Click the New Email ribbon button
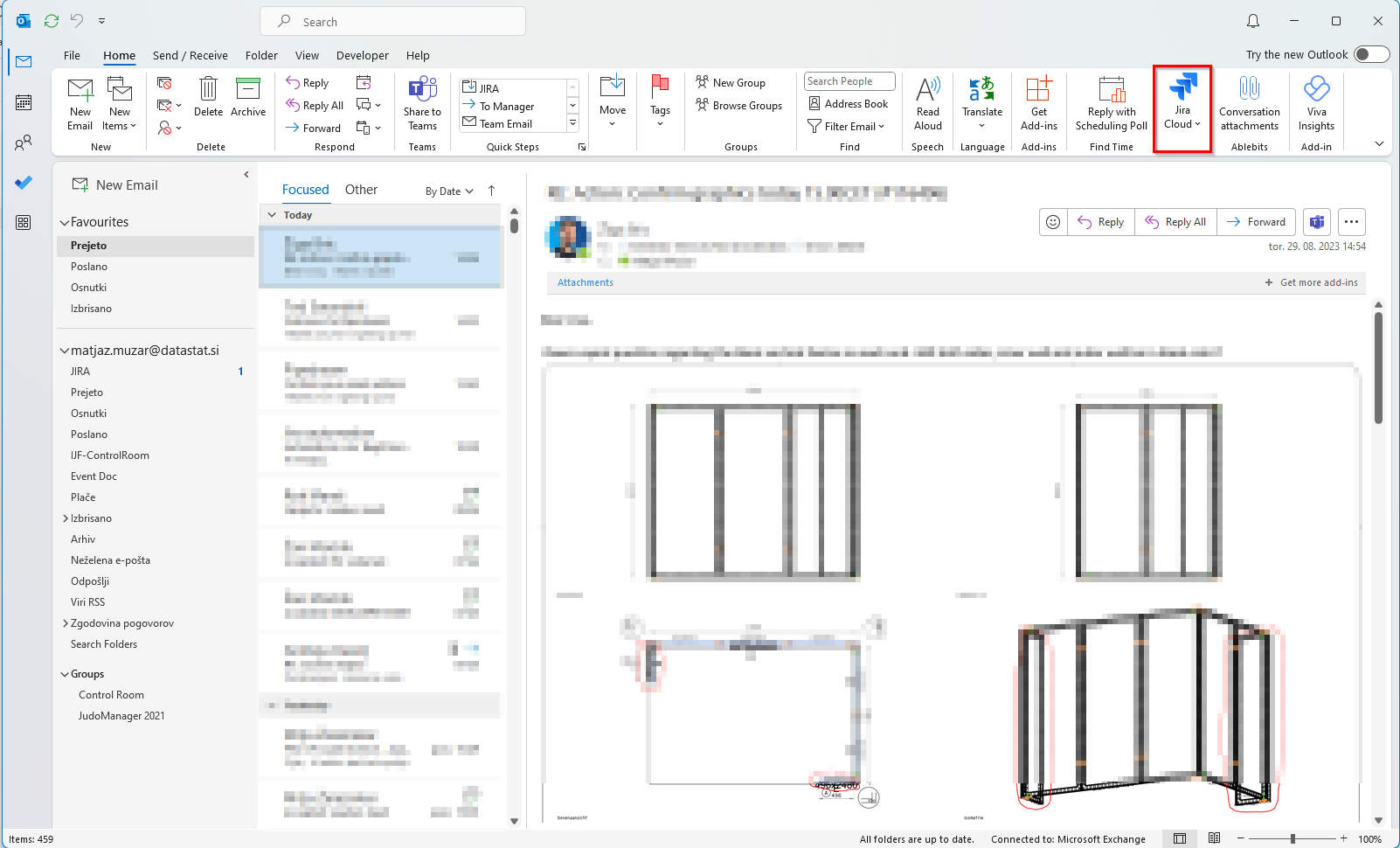 80,103
